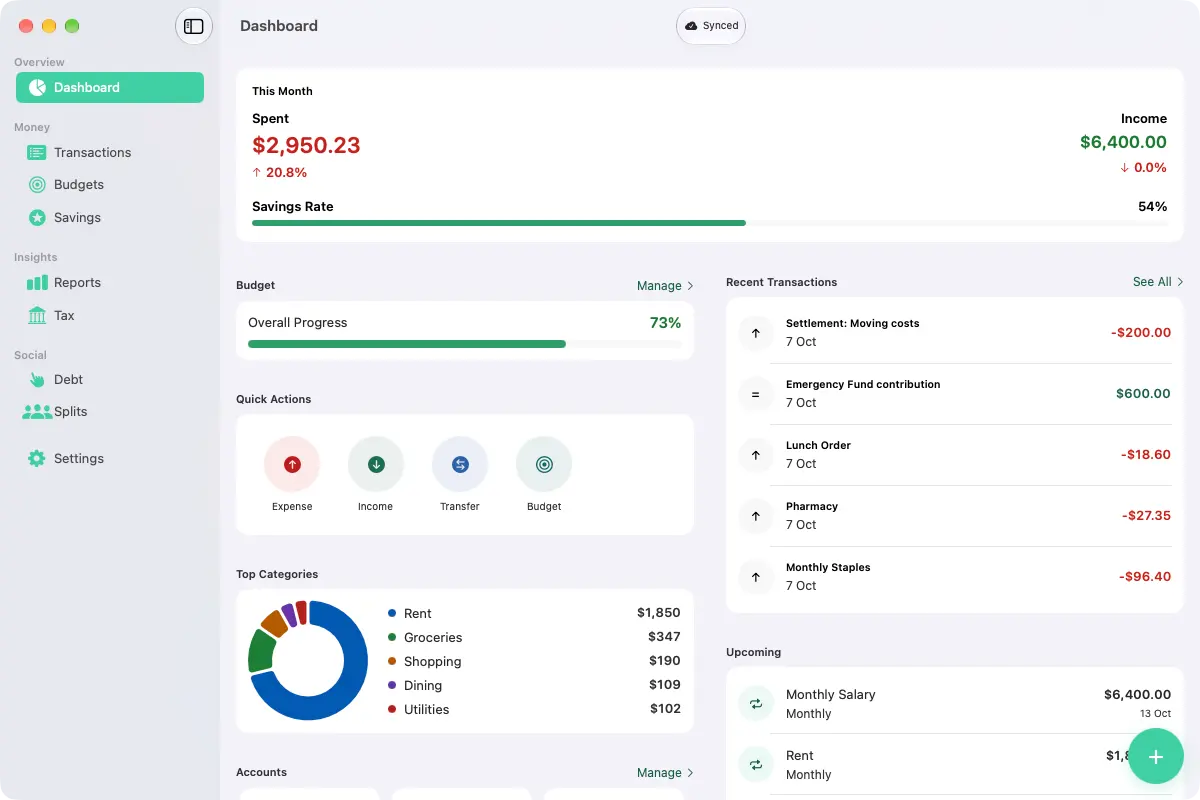Click the Savings Rate progress bar
This screenshot has width=1200, height=800.
[710, 223]
